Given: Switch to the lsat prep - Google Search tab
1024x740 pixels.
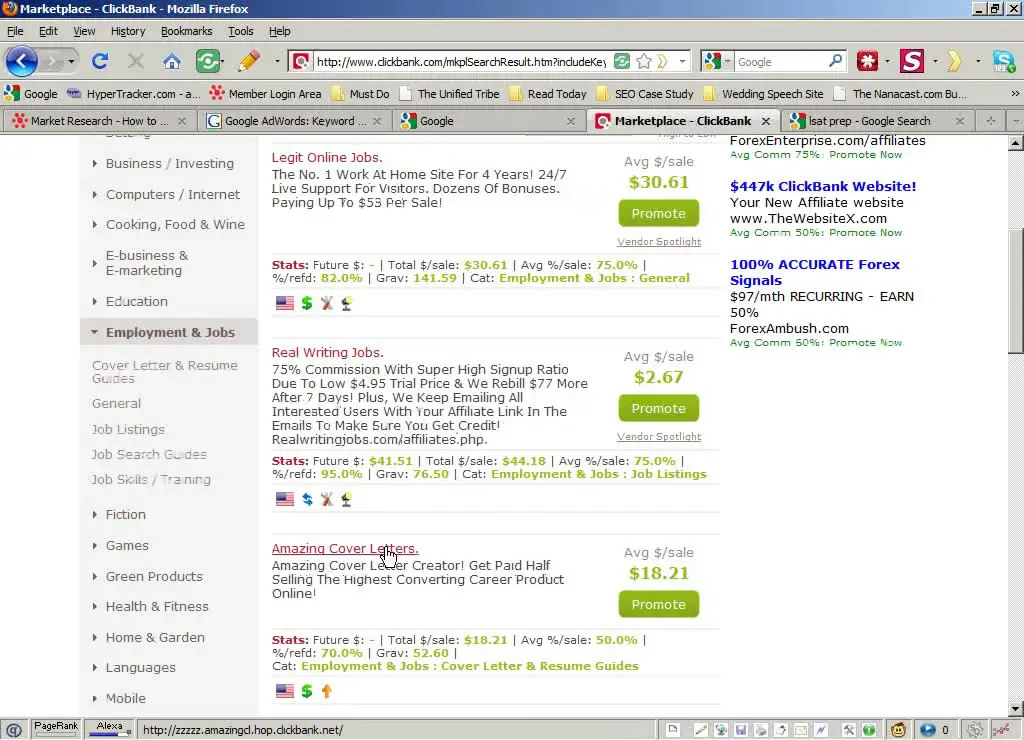Looking at the screenshot, I should click(x=876, y=121).
